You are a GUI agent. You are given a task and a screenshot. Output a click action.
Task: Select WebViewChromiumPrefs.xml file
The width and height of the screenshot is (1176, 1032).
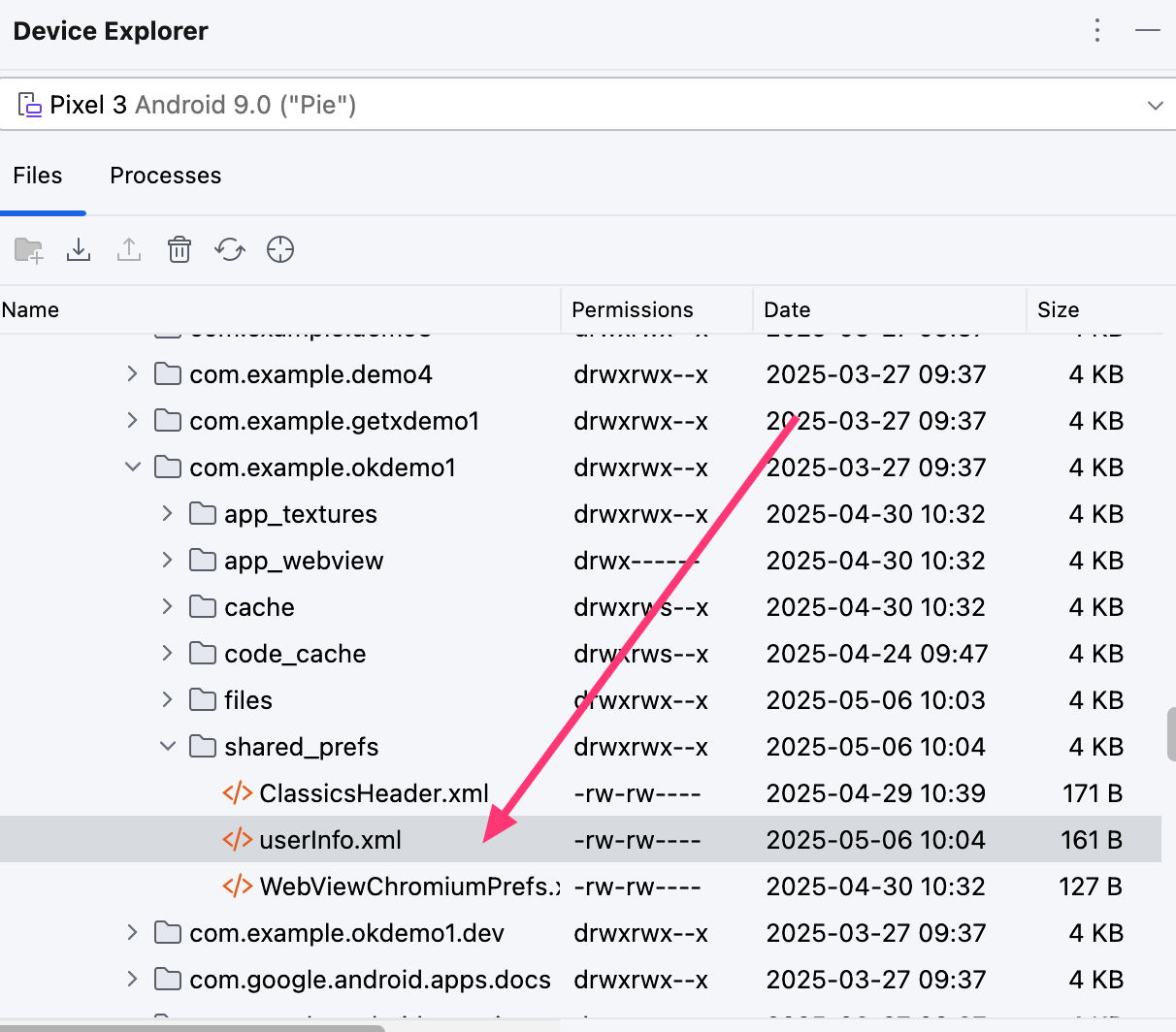point(408,887)
